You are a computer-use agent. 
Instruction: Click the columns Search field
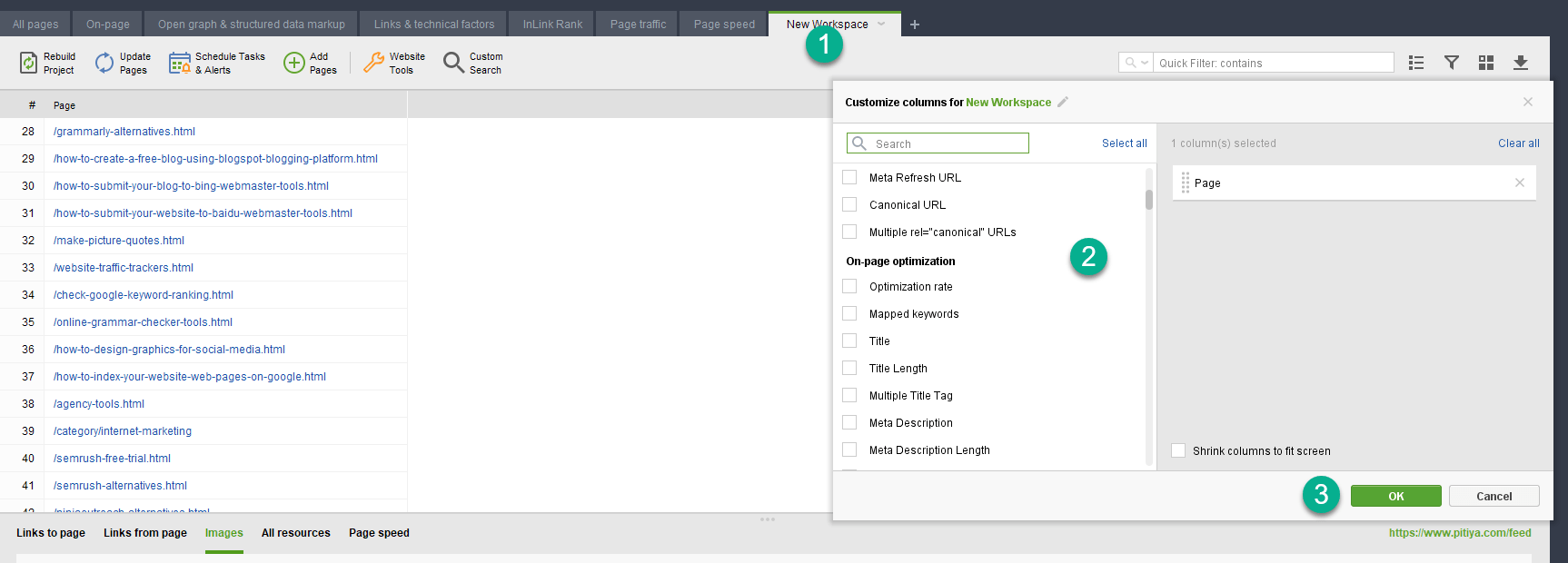[938, 143]
